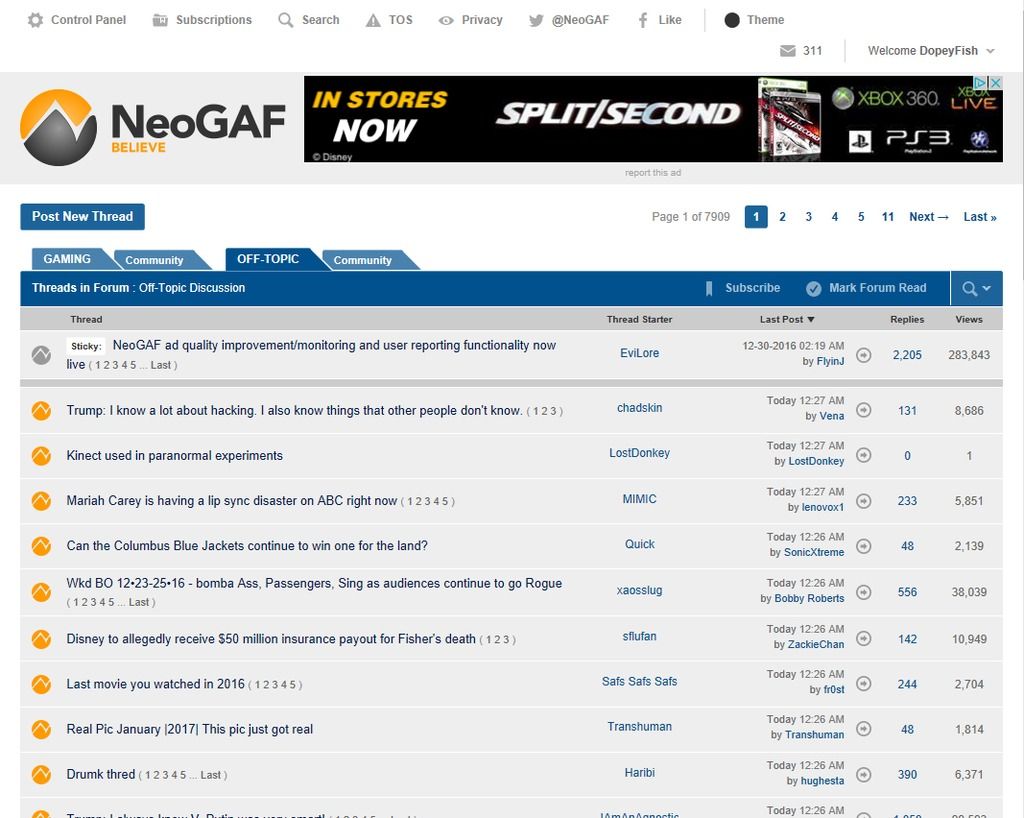The width and height of the screenshot is (1024, 818).
Task: Open the Gaming Community tab
Action: pos(155,260)
